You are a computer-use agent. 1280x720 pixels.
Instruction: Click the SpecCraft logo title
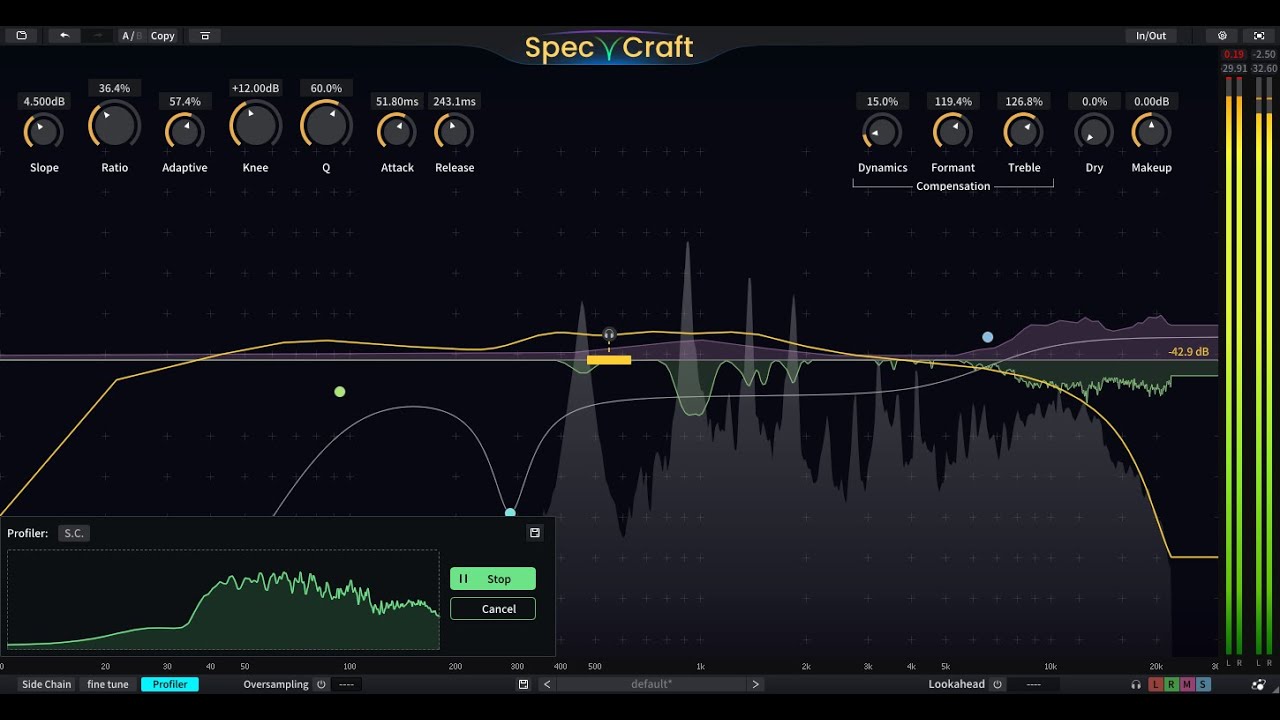pyautogui.click(x=609, y=47)
